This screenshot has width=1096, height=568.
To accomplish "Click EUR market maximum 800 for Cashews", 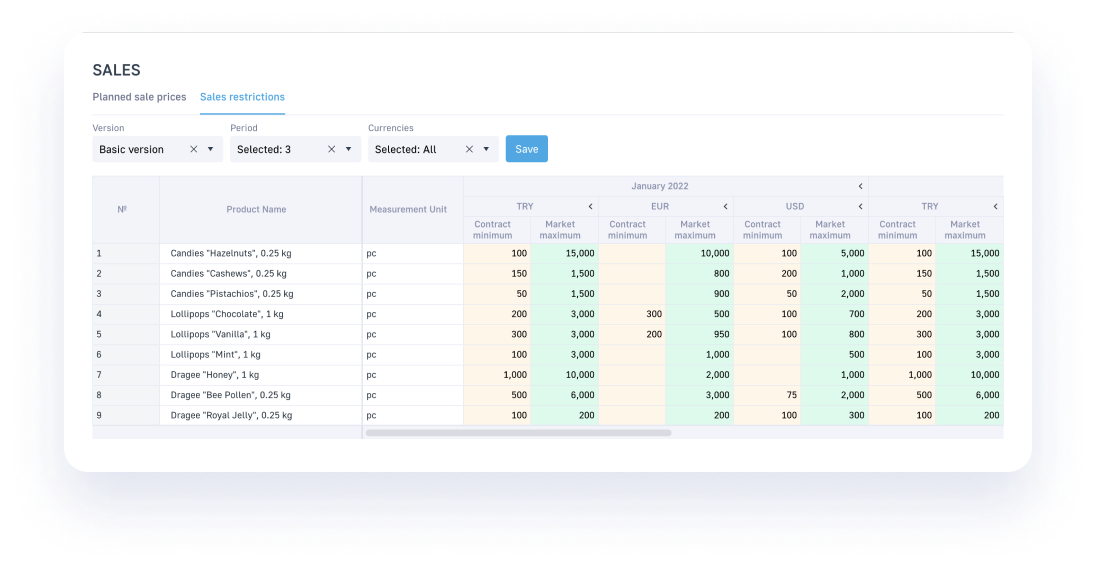I will [700, 274].
